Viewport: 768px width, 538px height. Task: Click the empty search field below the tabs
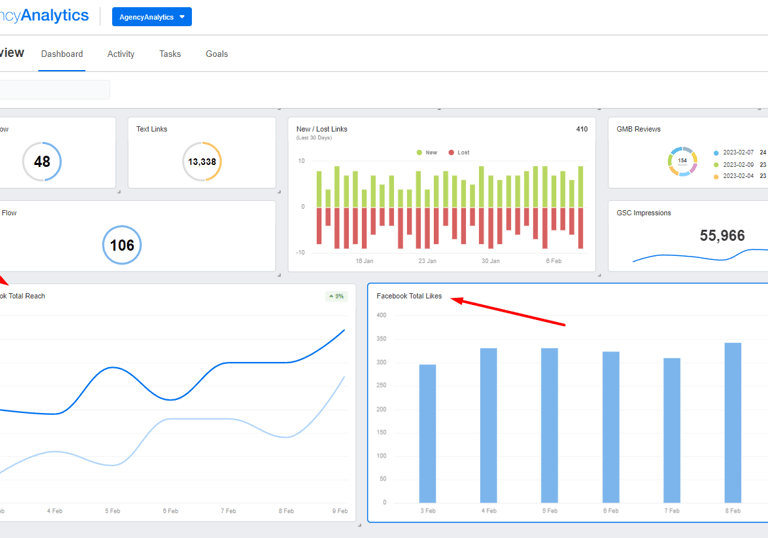point(55,90)
